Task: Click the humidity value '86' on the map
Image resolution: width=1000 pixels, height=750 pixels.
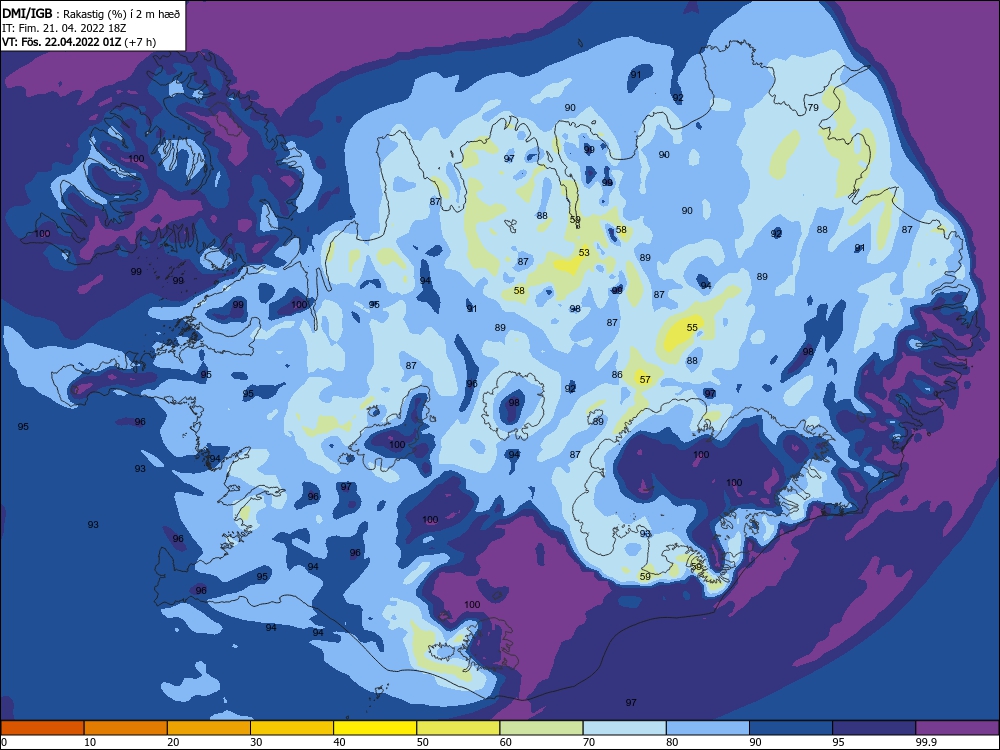Action: click(x=617, y=374)
